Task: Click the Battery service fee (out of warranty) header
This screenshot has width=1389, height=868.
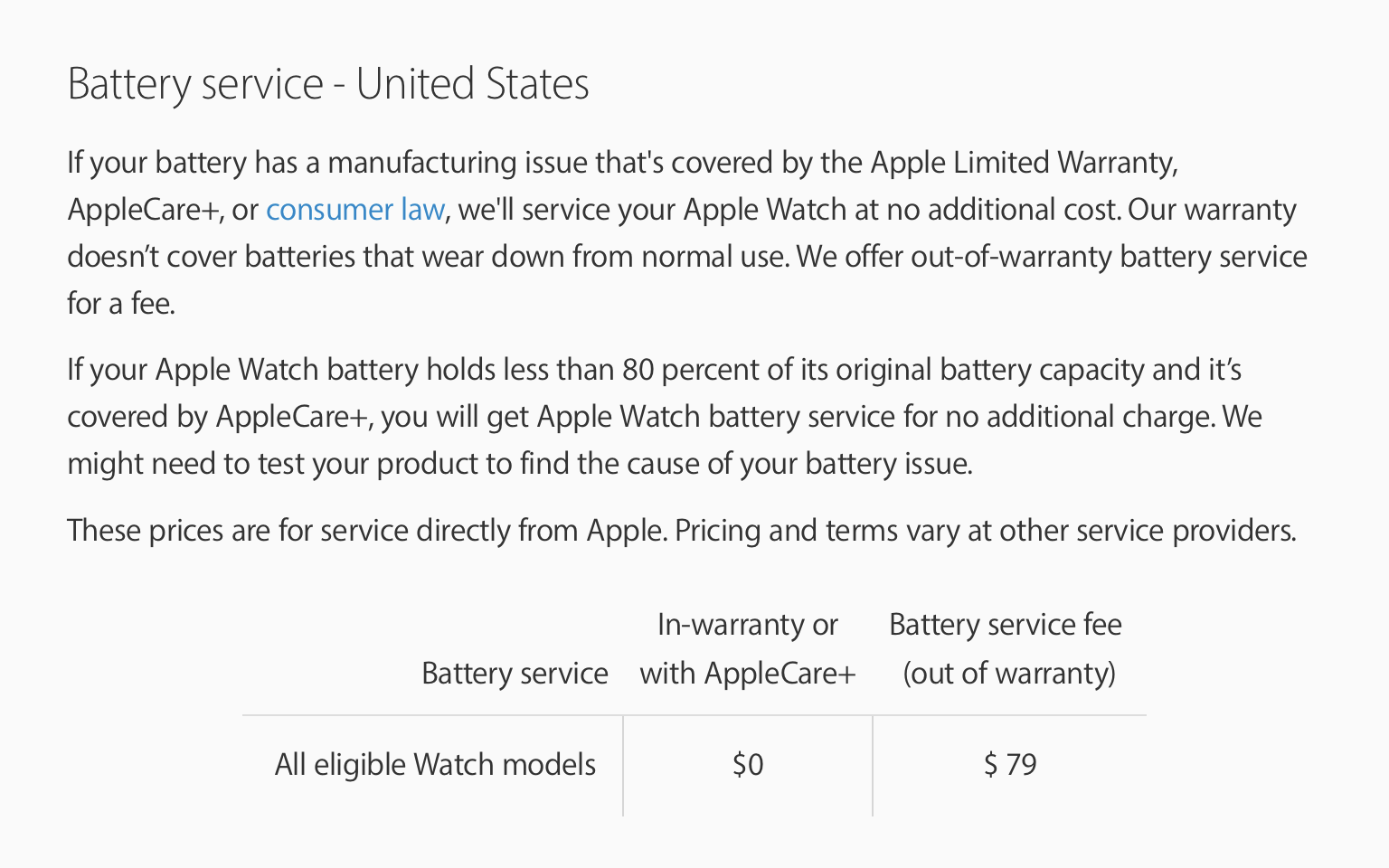Action: (x=1006, y=649)
